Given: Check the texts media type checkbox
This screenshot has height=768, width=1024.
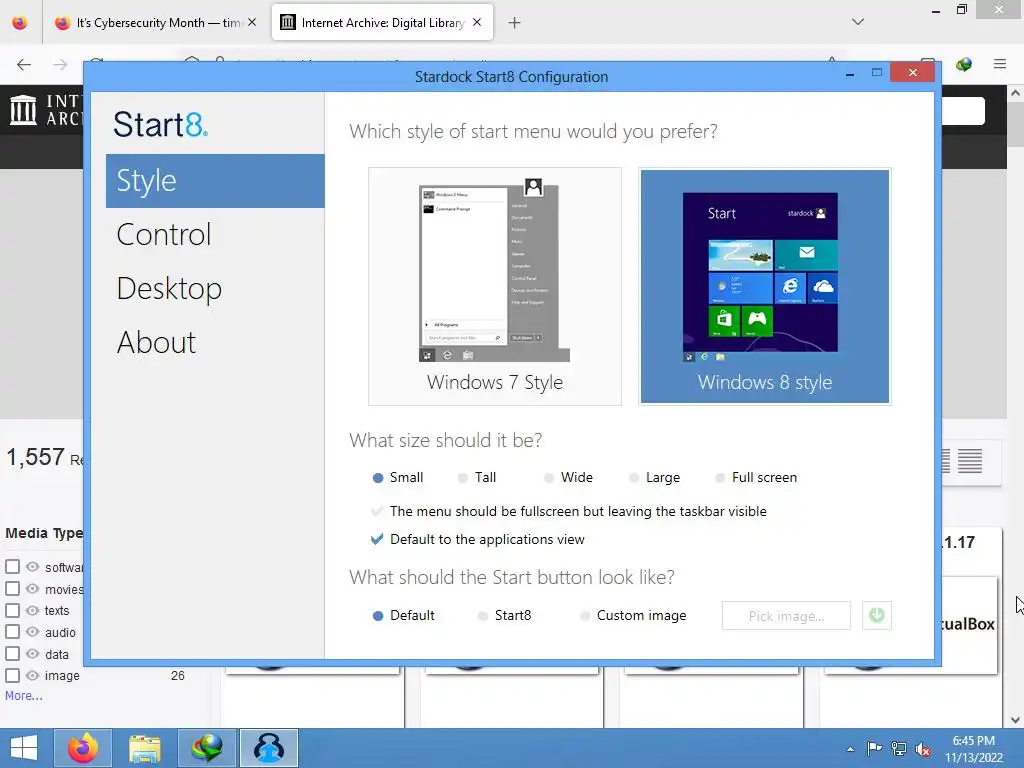Looking at the screenshot, I should click(x=12, y=611).
